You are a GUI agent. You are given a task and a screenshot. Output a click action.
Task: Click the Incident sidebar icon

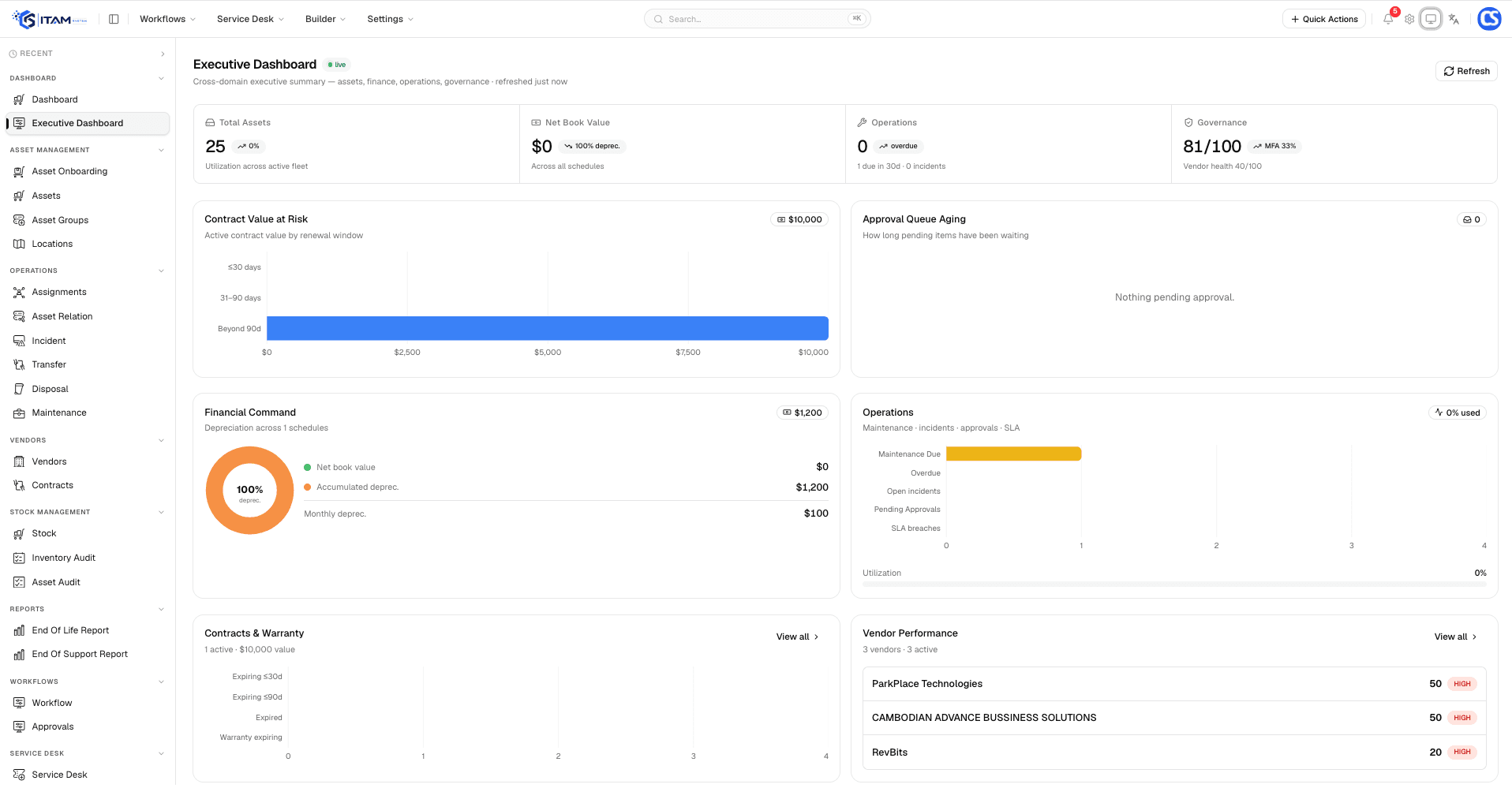[x=19, y=341]
